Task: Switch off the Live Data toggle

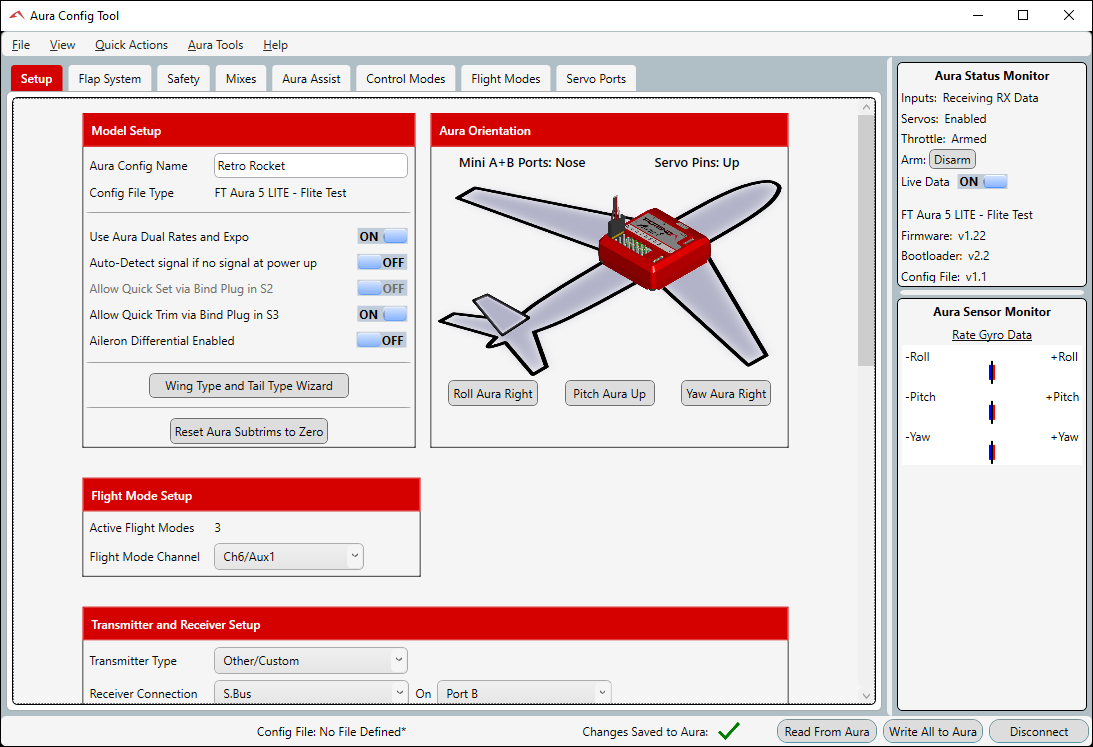Action: pos(982,182)
